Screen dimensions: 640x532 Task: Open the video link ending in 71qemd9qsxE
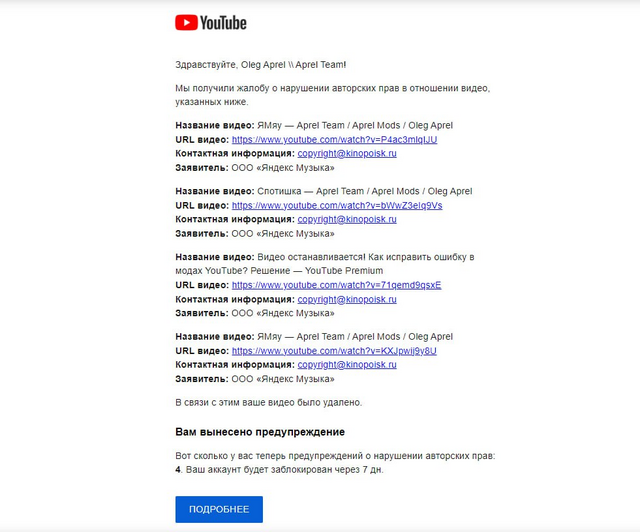tap(336, 285)
